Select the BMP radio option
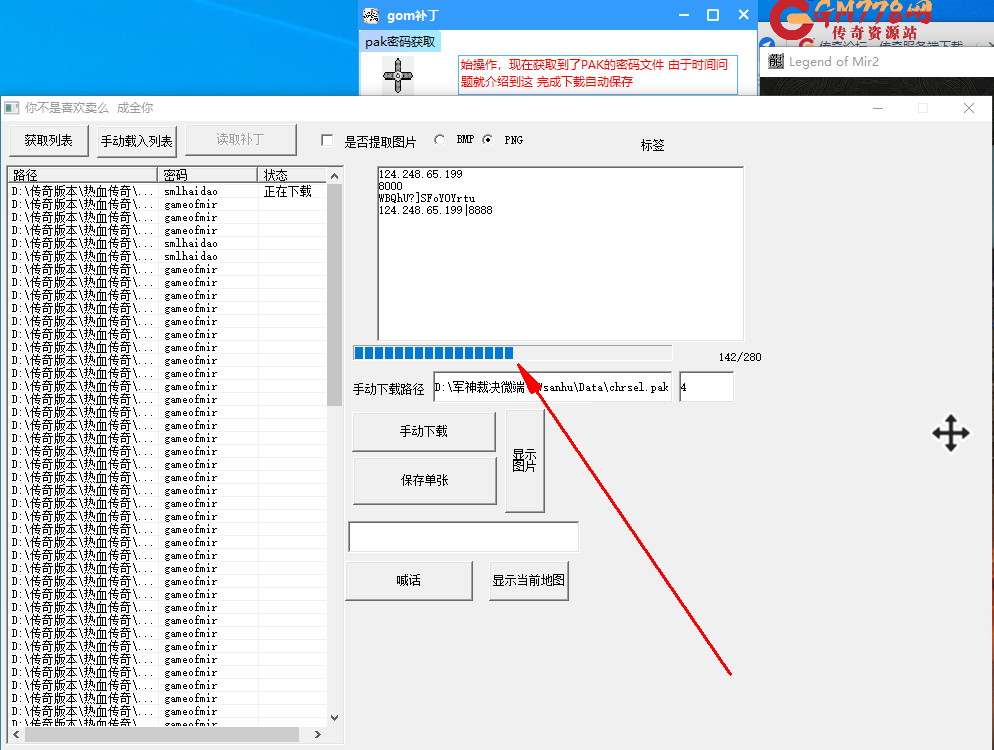Viewport: 994px width, 750px height. click(x=440, y=140)
